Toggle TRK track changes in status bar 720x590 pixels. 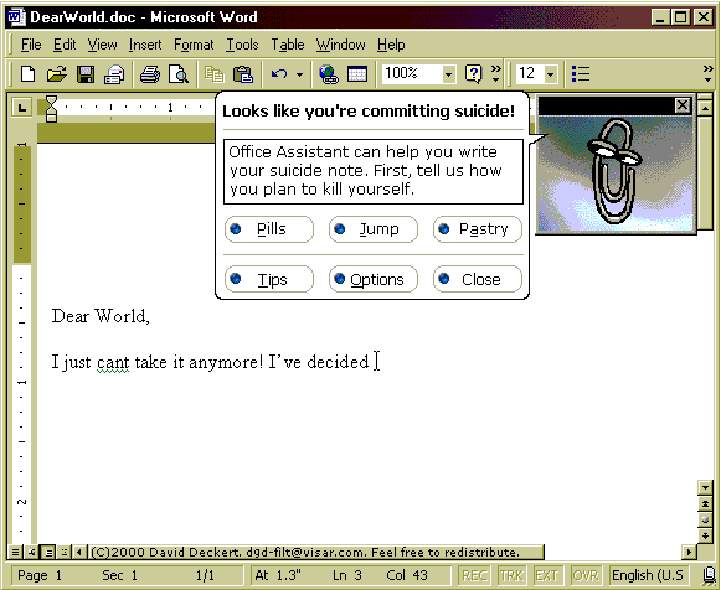click(512, 575)
